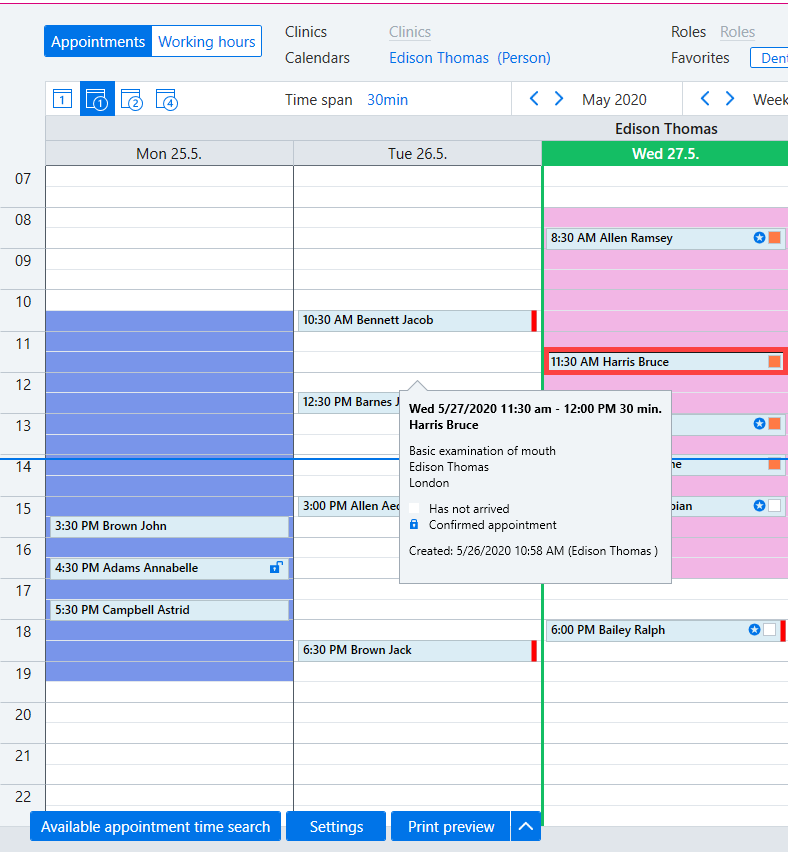788x852 pixels.
Task: Click Available appointment time search button
Action: [155, 826]
